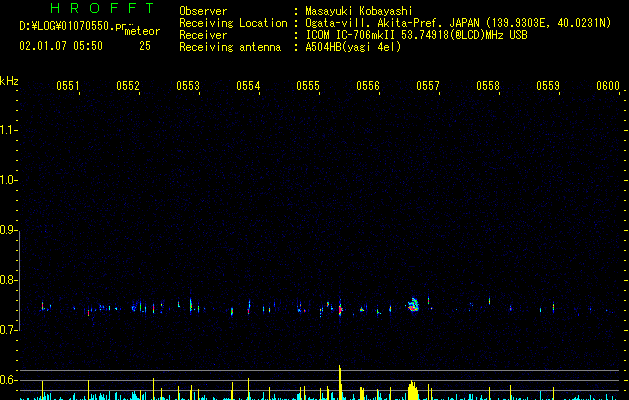Select observer name Masayuki Kobayashi
Image resolution: width=629 pixels, height=400 pixels.
click(359, 11)
